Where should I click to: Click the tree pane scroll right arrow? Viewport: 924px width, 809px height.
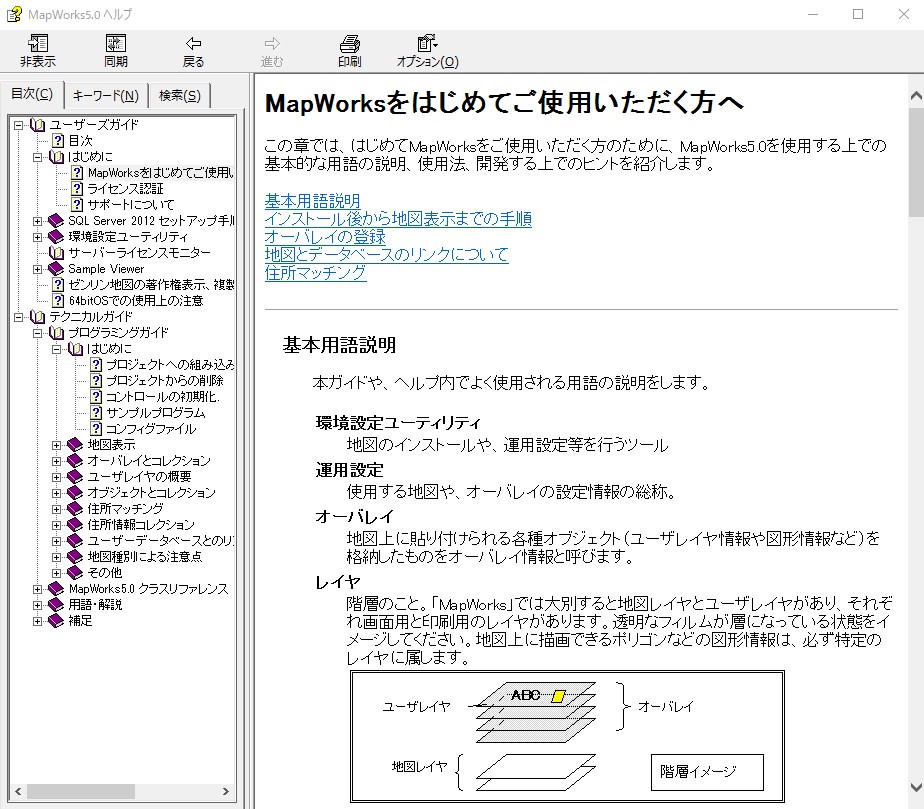(x=226, y=791)
